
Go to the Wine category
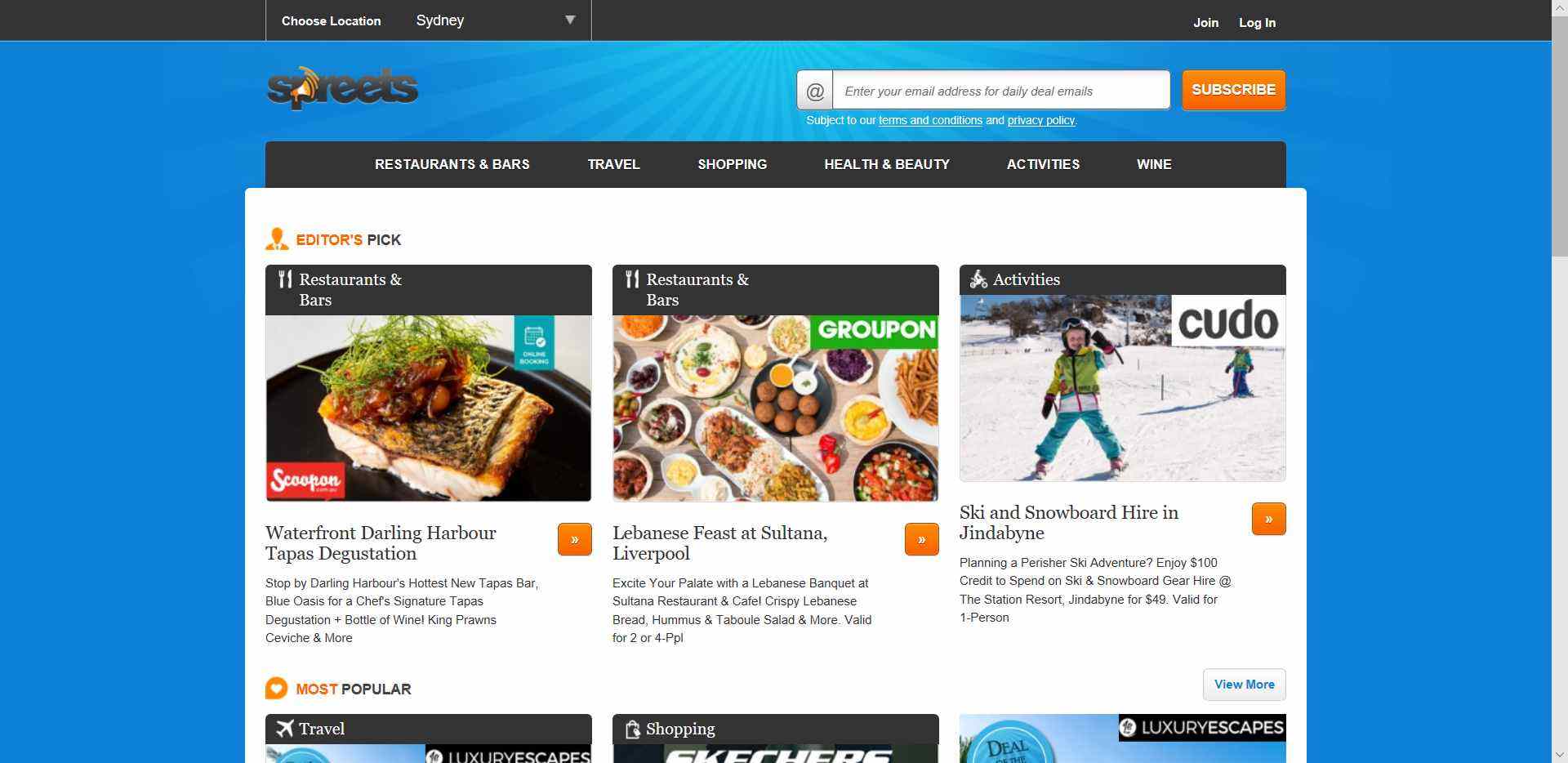click(x=1153, y=164)
